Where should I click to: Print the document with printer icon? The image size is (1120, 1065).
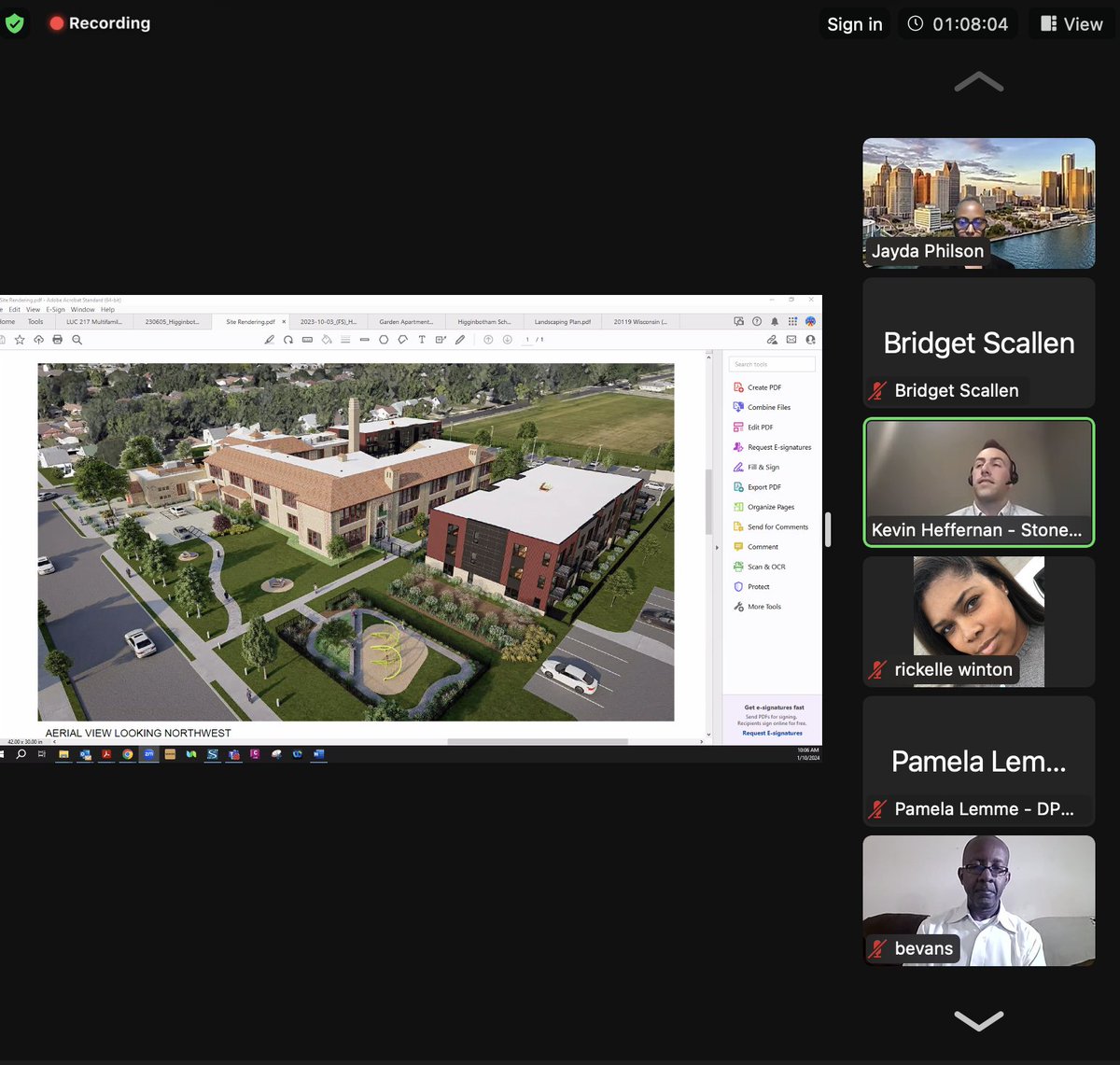(x=58, y=340)
